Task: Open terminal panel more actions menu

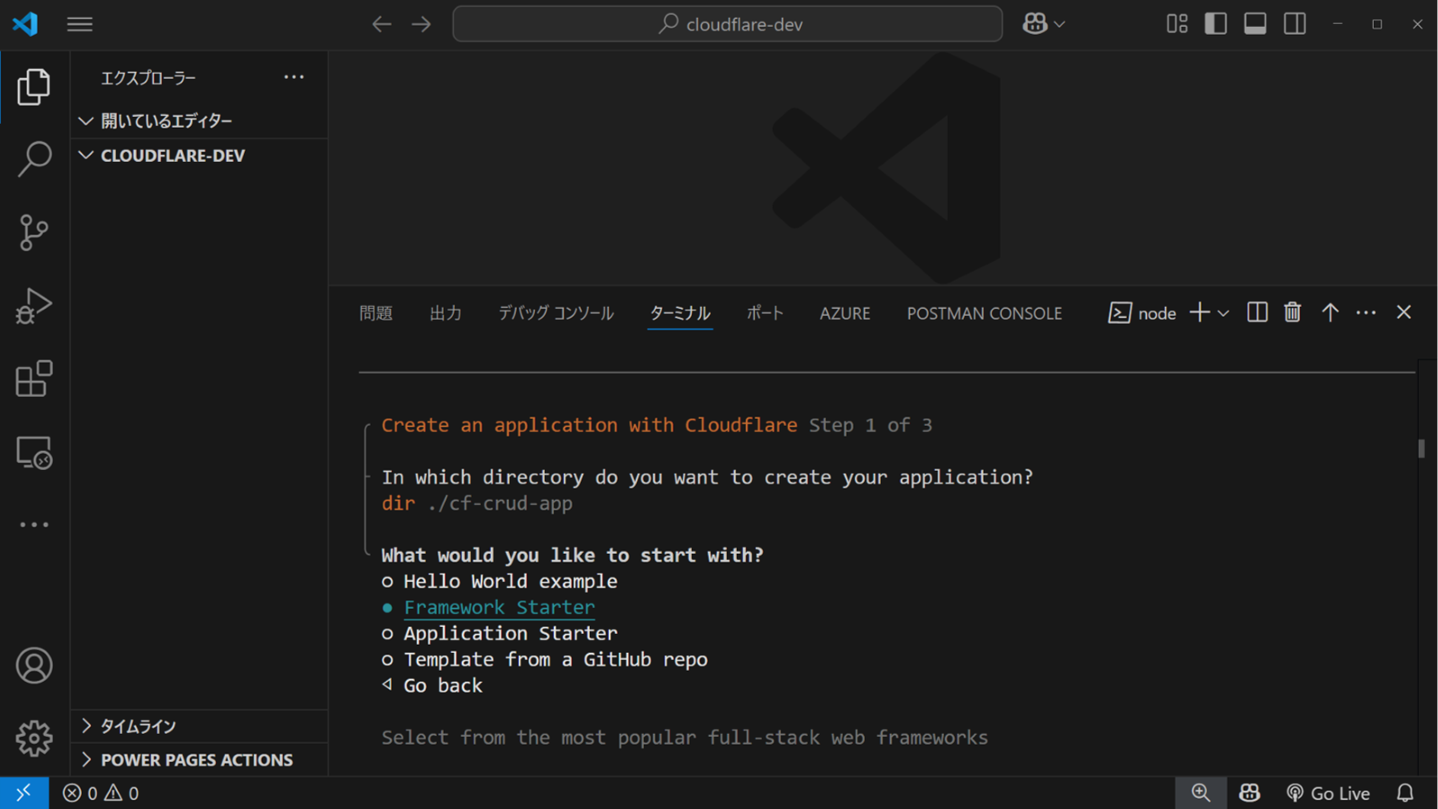Action: click(1366, 312)
